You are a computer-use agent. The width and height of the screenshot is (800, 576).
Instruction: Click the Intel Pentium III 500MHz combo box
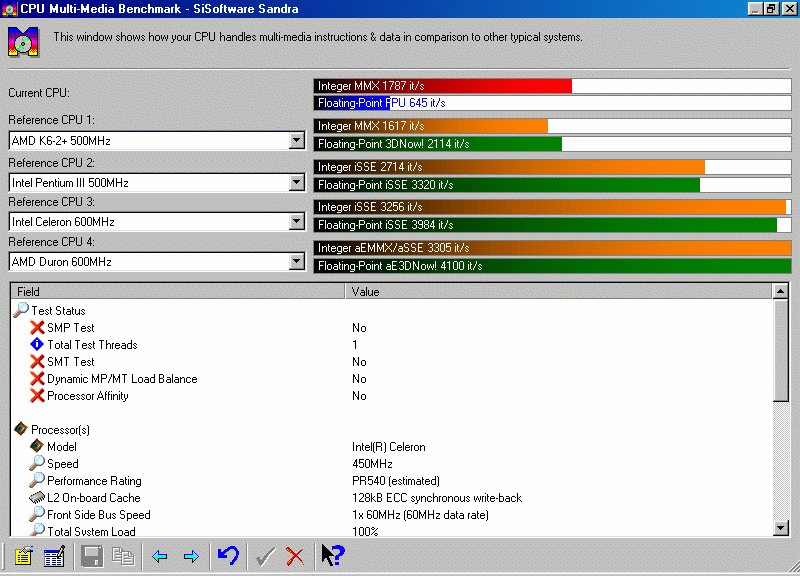pos(157,182)
